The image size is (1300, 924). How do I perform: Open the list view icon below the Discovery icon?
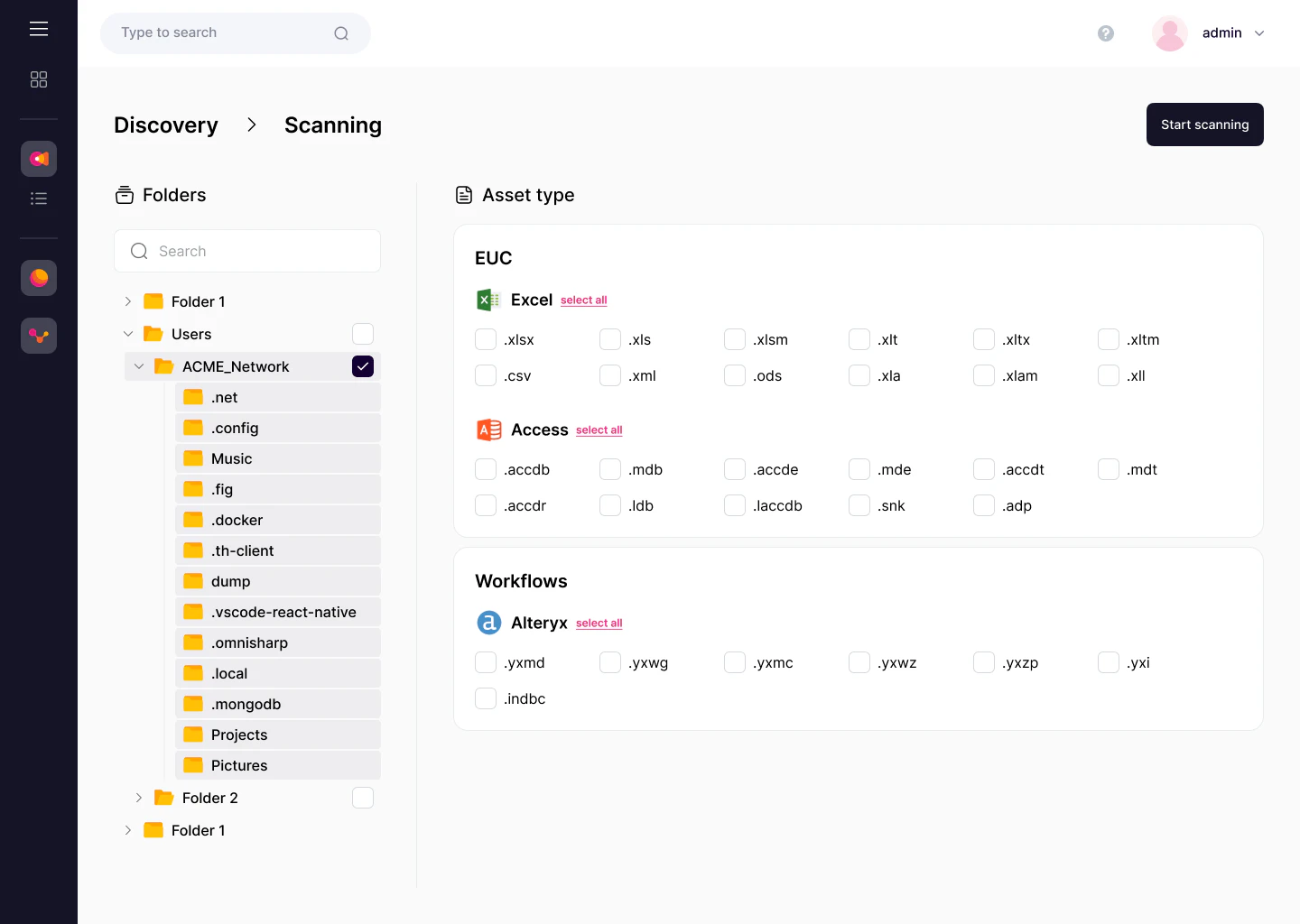(x=39, y=198)
